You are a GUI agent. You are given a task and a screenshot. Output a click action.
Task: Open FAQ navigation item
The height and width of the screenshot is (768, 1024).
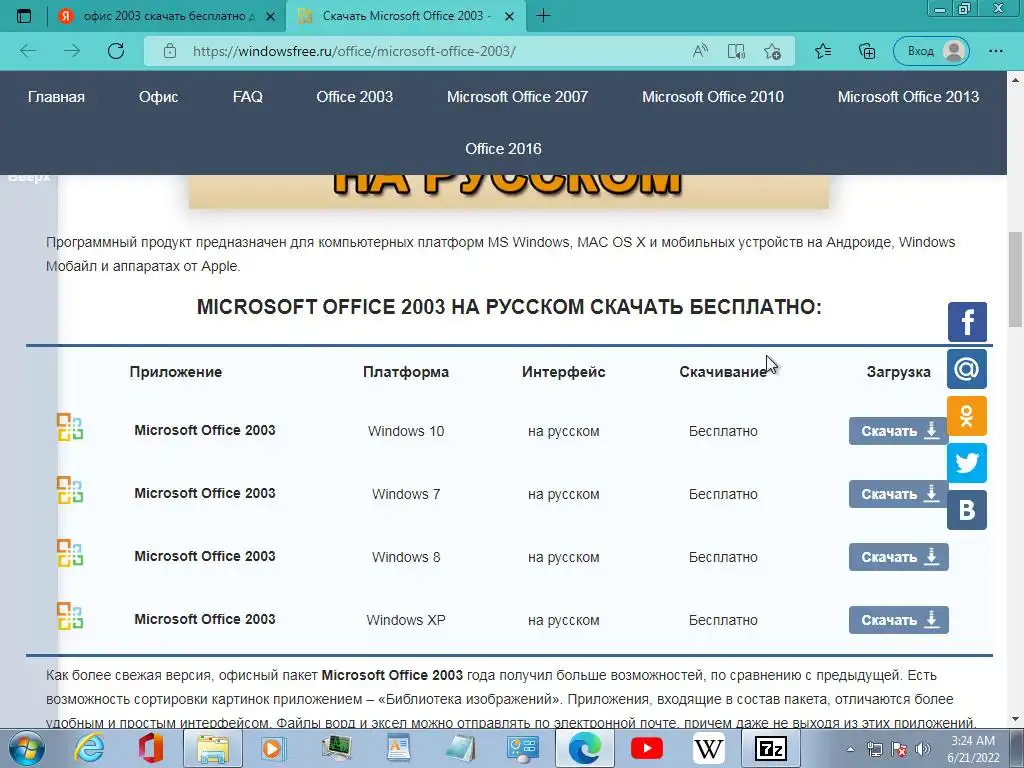click(x=248, y=97)
